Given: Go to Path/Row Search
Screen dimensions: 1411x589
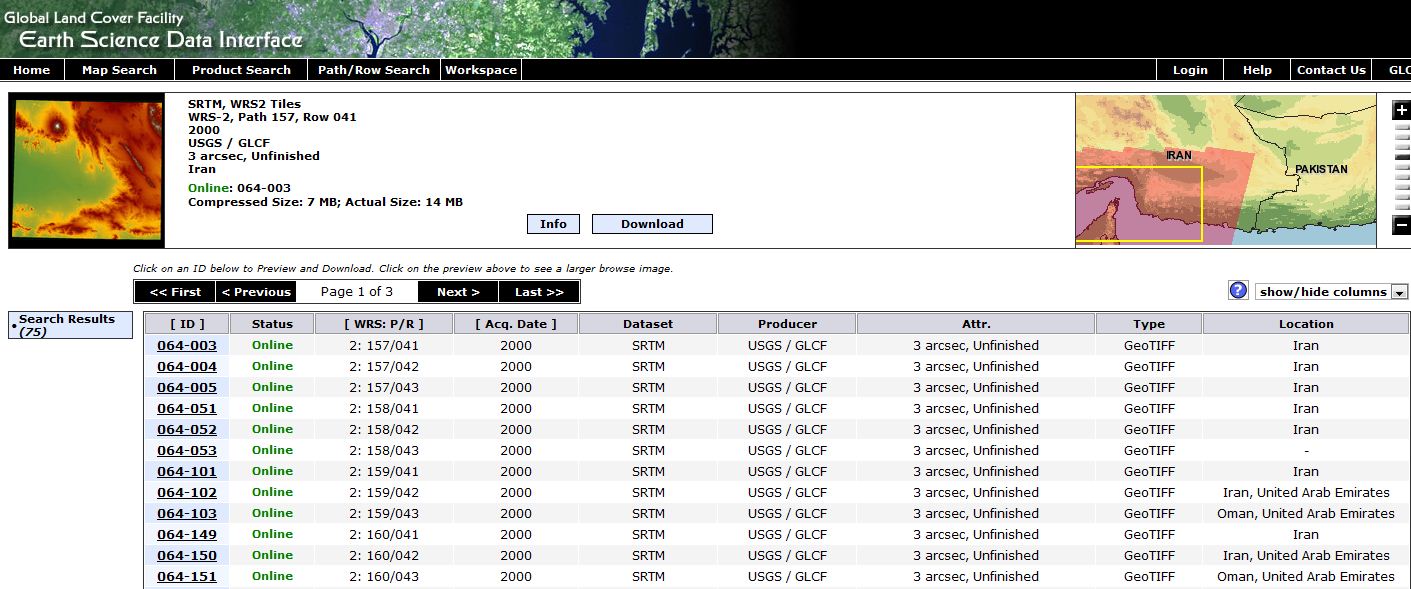Looking at the screenshot, I should (373, 70).
